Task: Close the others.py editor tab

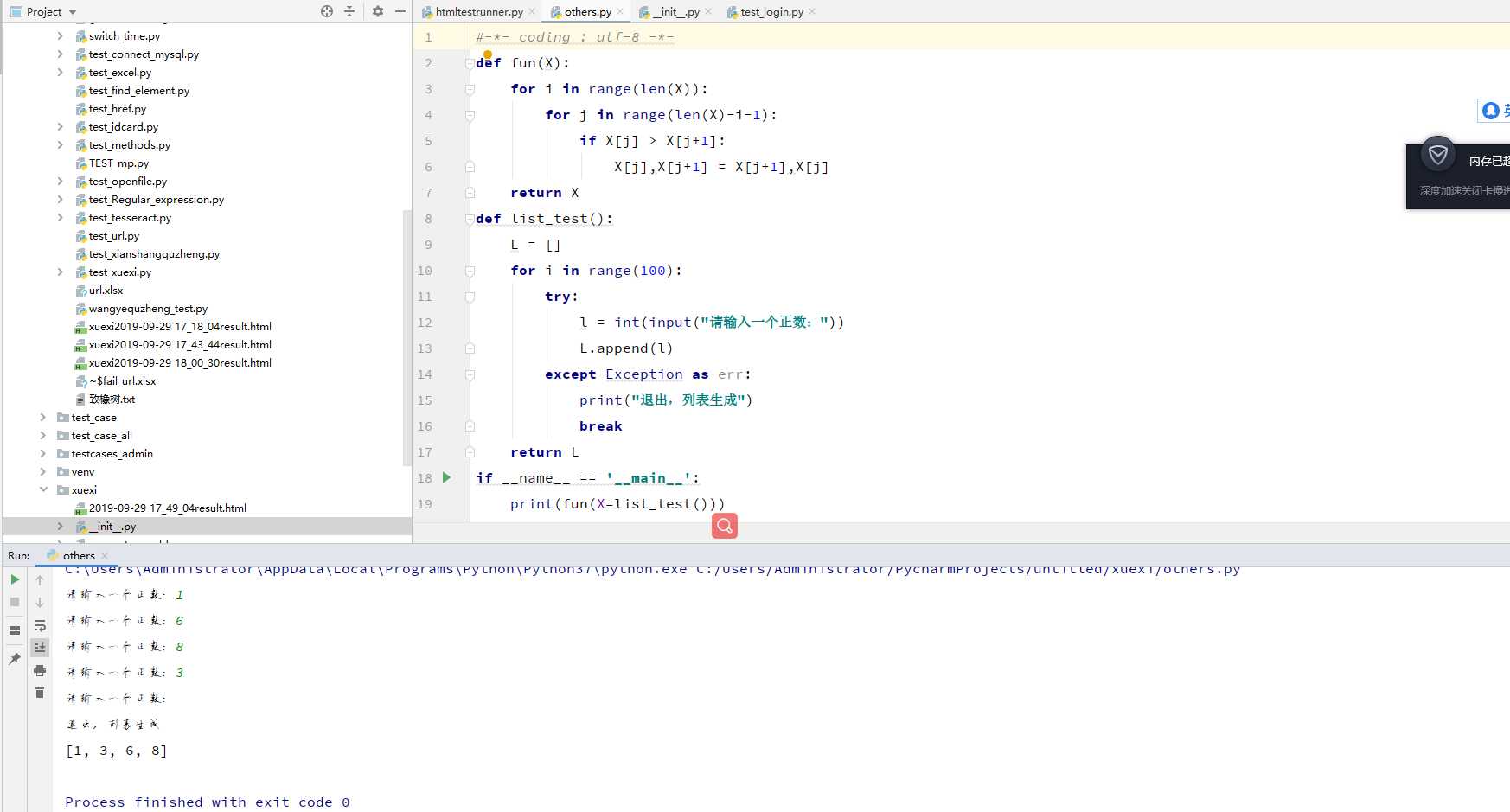Action: point(620,12)
